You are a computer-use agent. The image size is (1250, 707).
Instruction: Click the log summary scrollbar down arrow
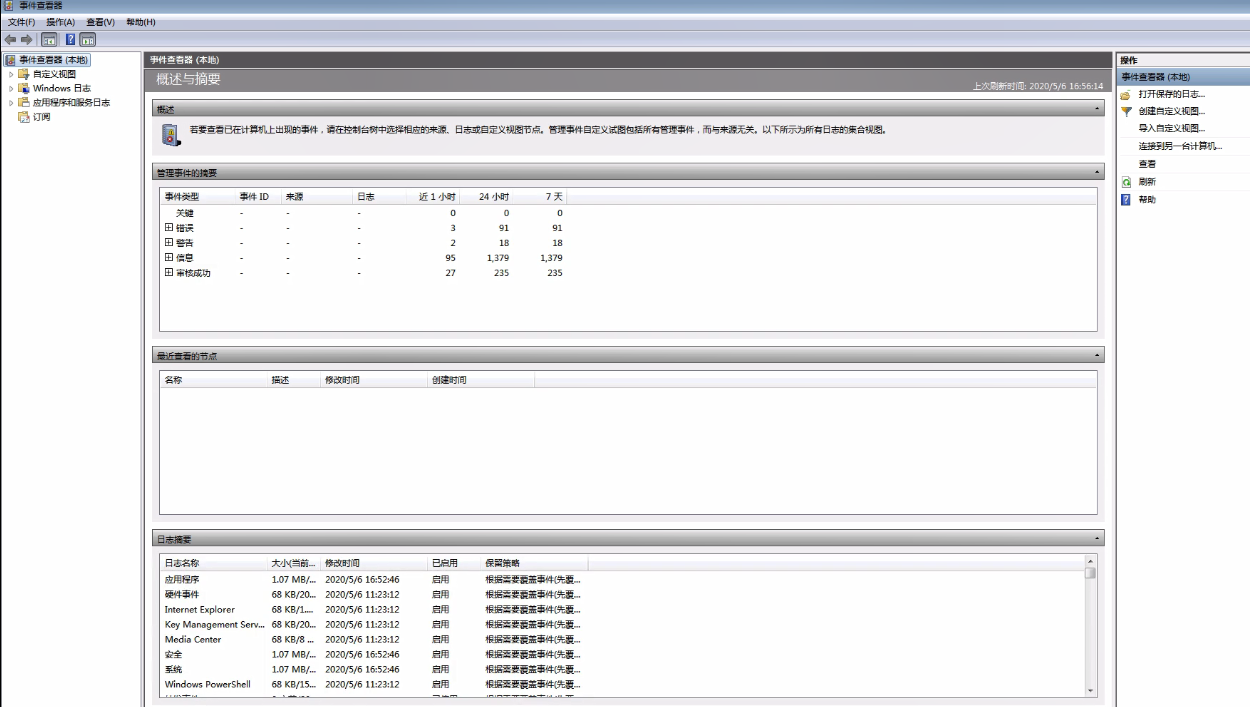point(1091,690)
